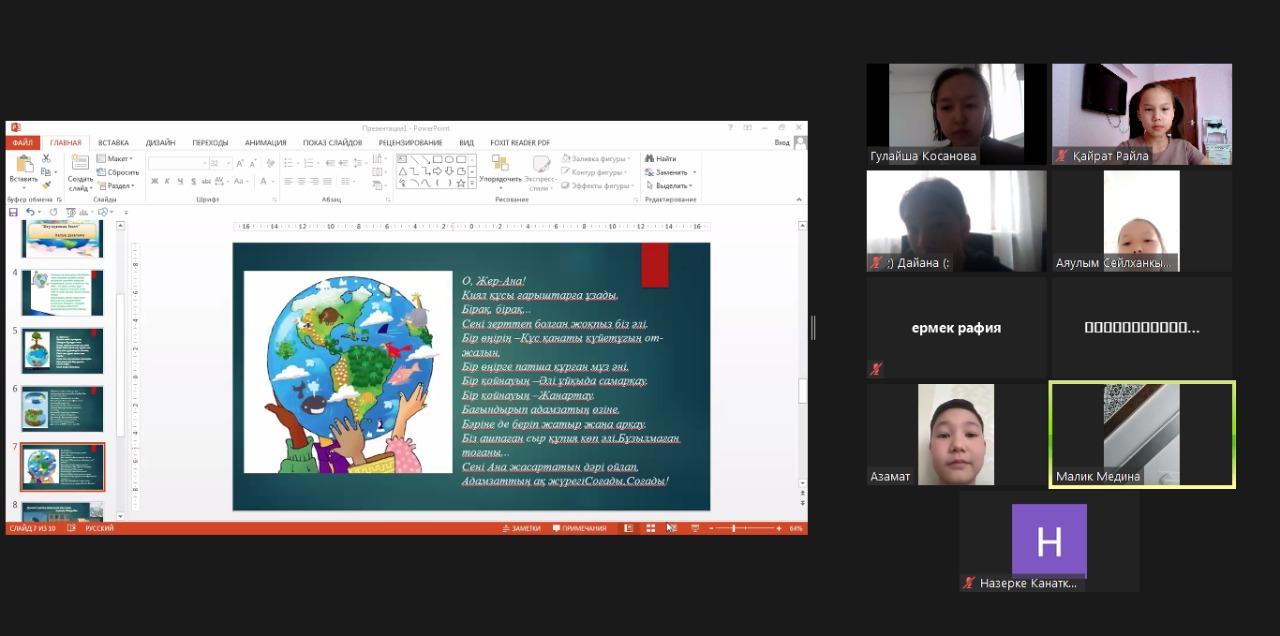Start slideshow from status bar icon
The image size is (1280, 636).
click(695, 528)
